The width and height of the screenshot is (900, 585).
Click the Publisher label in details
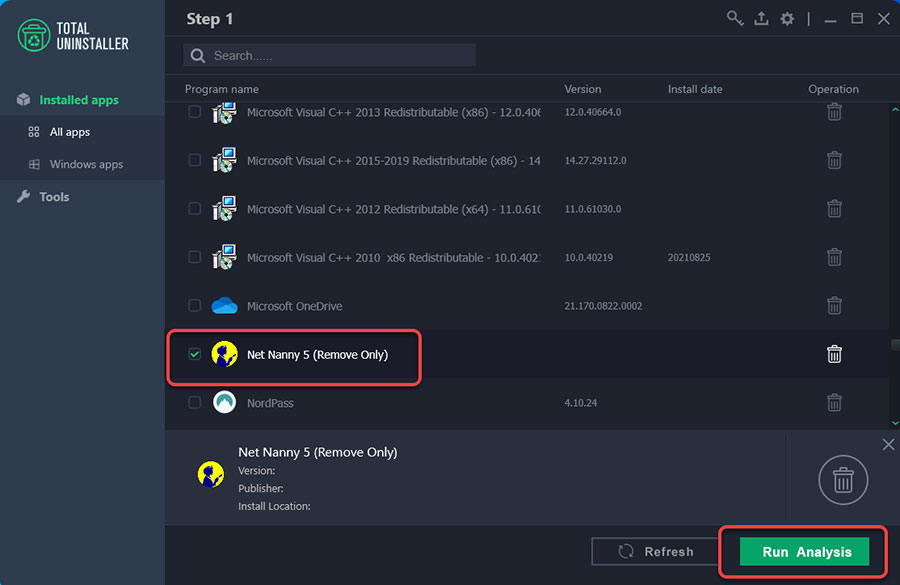point(261,489)
